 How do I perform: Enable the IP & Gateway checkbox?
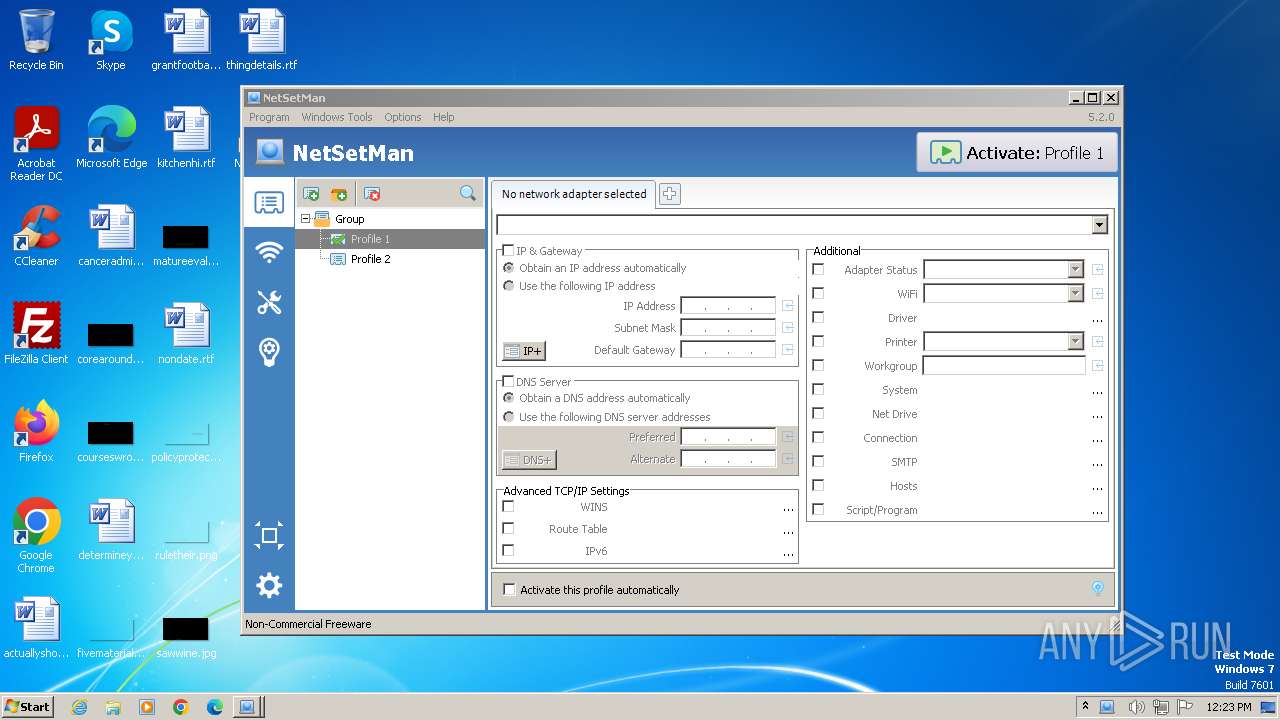click(x=508, y=251)
